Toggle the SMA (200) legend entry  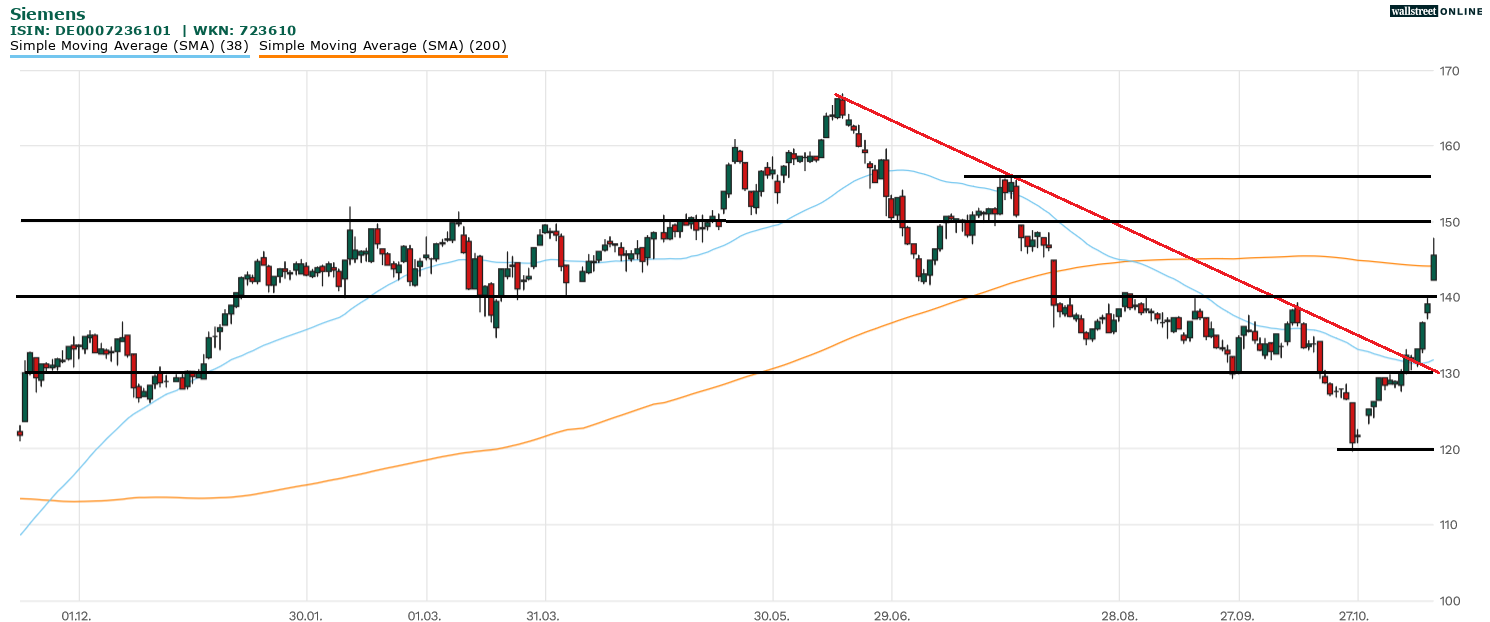point(383,45)
